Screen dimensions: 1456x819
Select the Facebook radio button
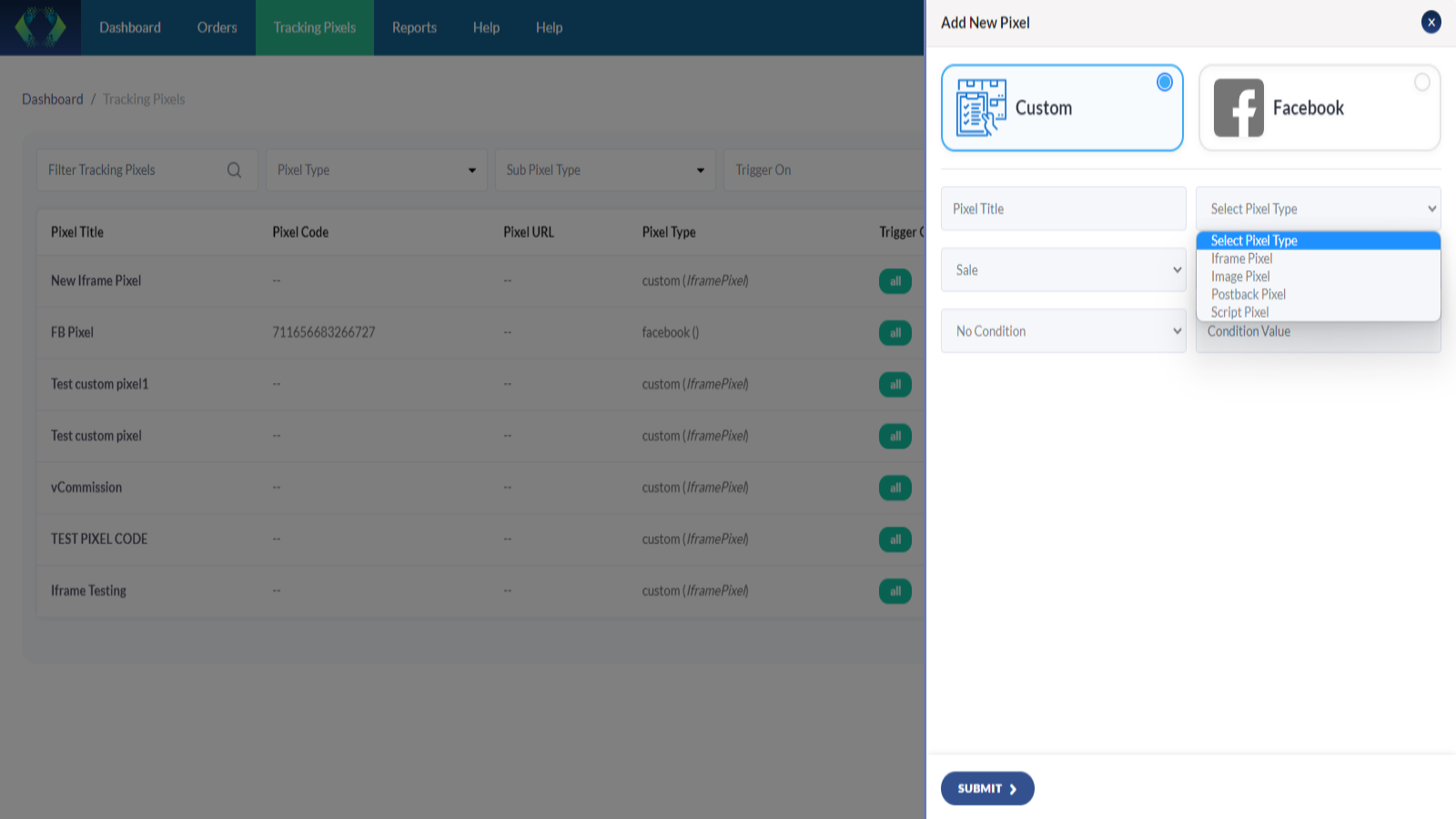[1421, 83]
